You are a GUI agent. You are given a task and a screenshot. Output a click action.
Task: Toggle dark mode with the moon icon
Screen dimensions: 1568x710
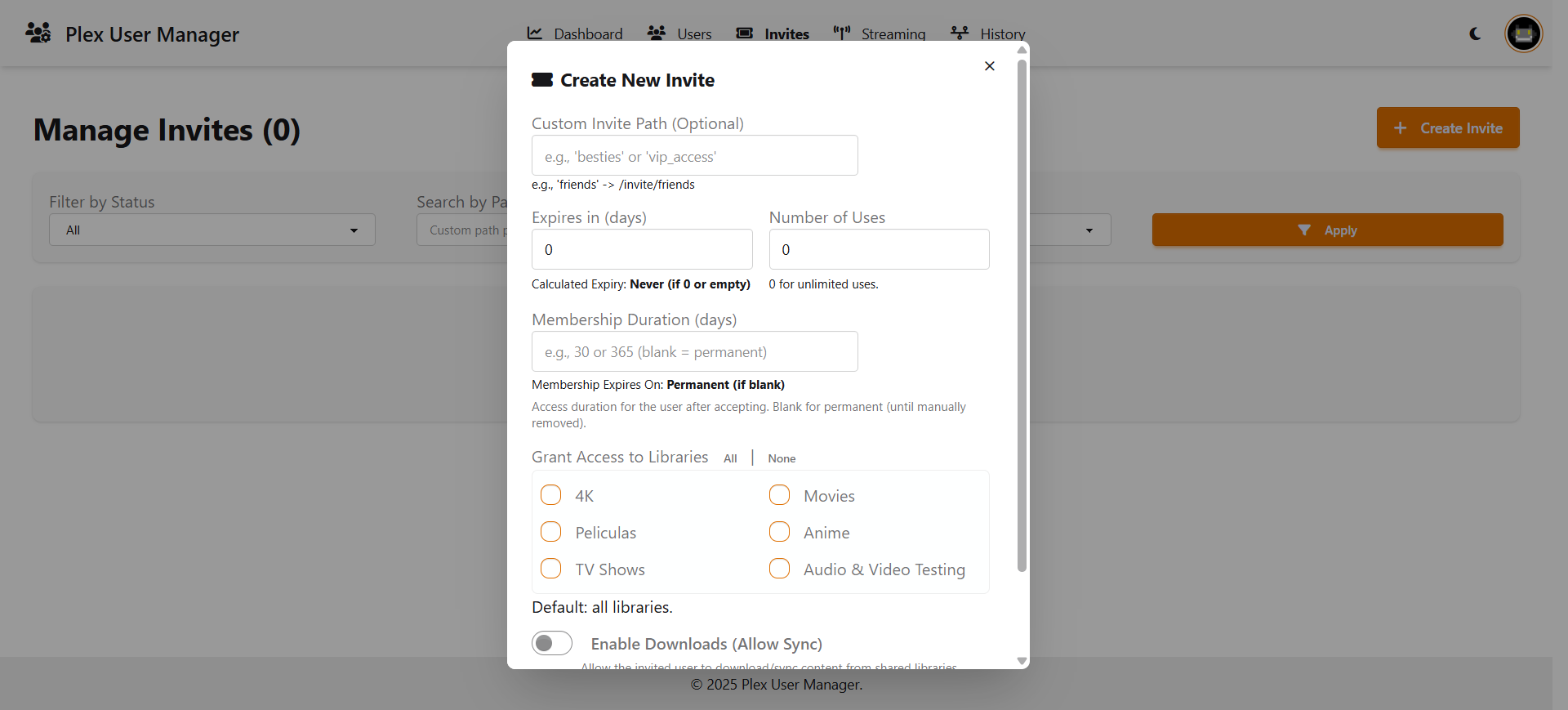pos(1475,33)
